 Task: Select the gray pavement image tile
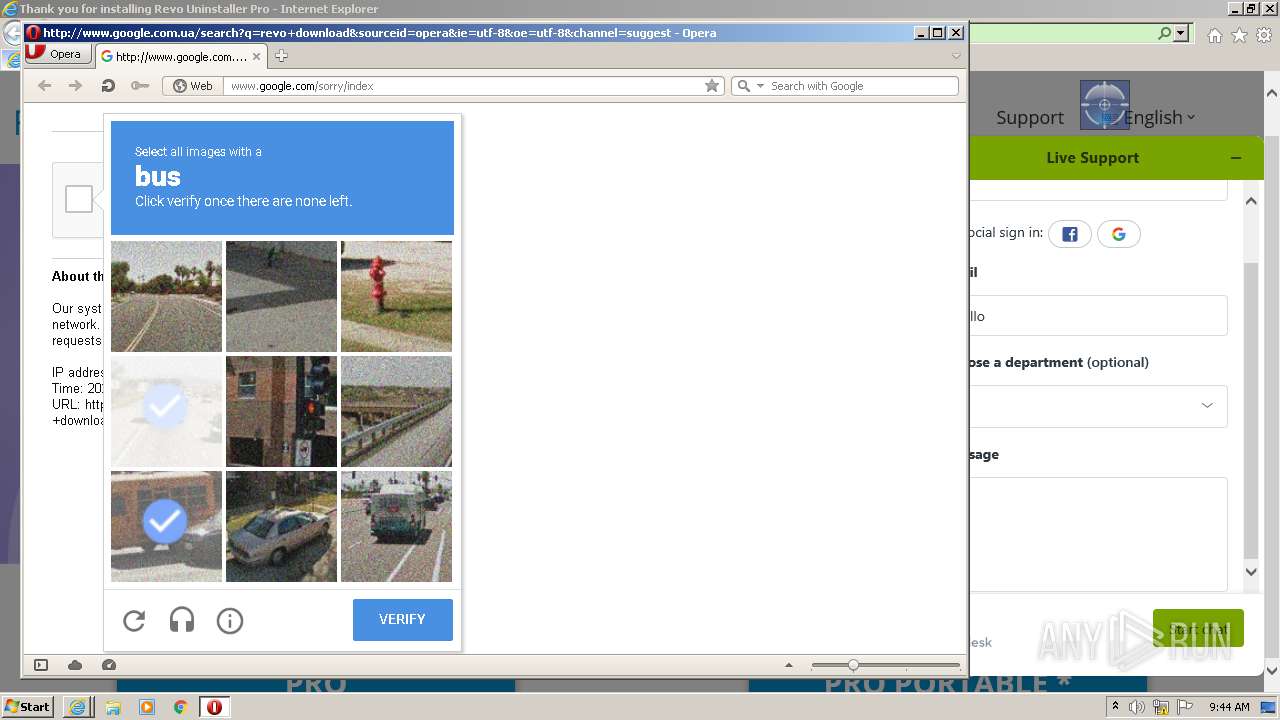(281, 296)
